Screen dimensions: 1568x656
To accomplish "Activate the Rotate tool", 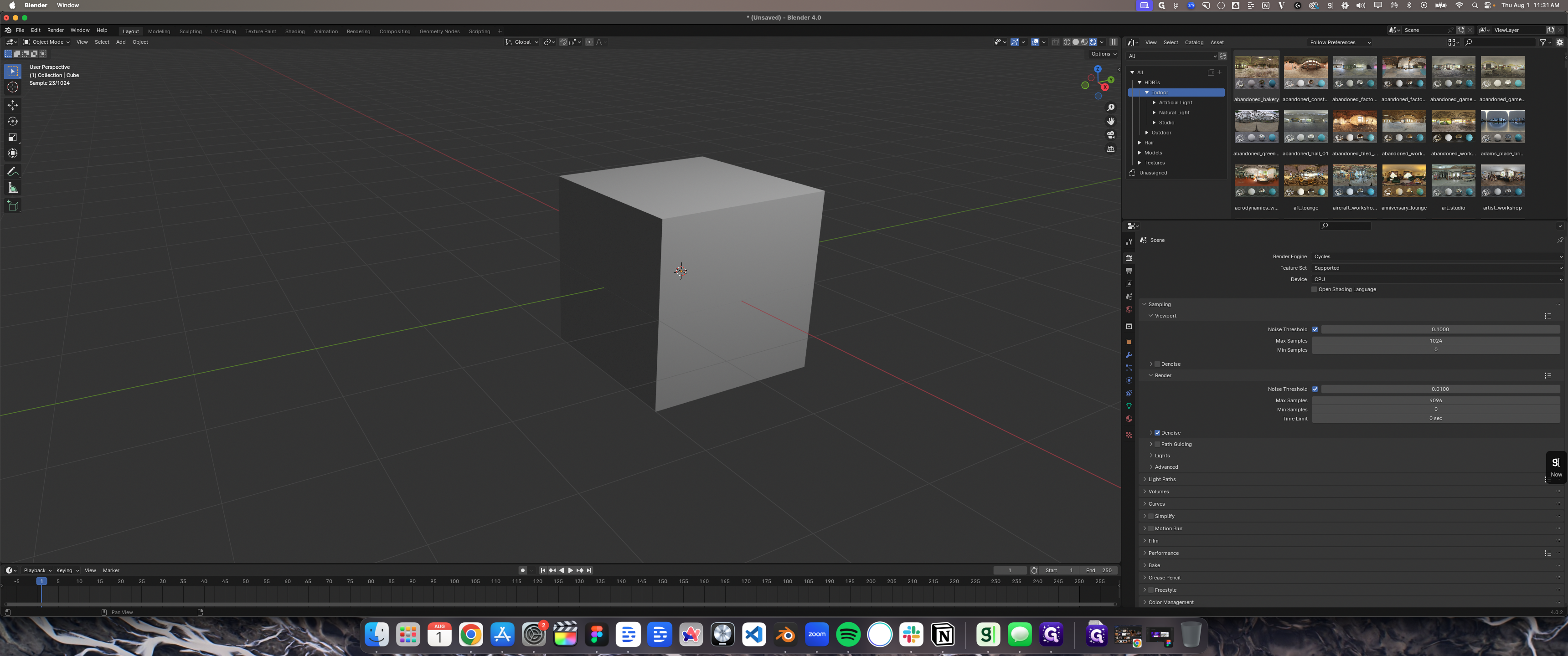I will click(x=13, y=121).
